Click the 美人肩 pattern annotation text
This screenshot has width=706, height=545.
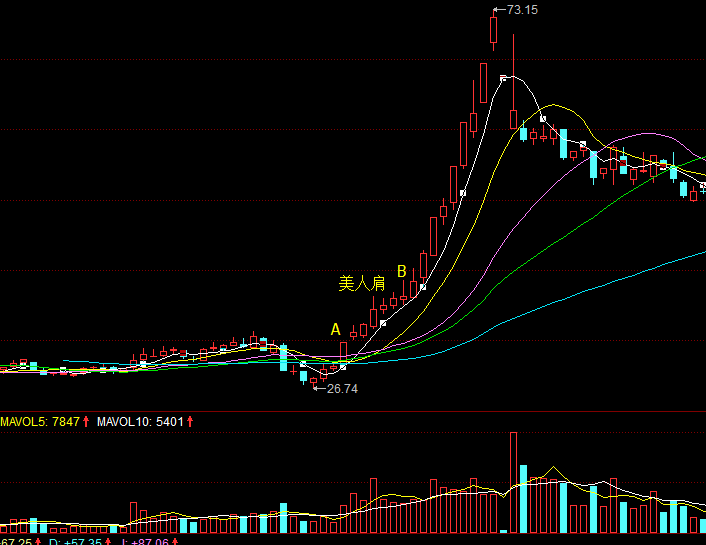tap(362, 284)
